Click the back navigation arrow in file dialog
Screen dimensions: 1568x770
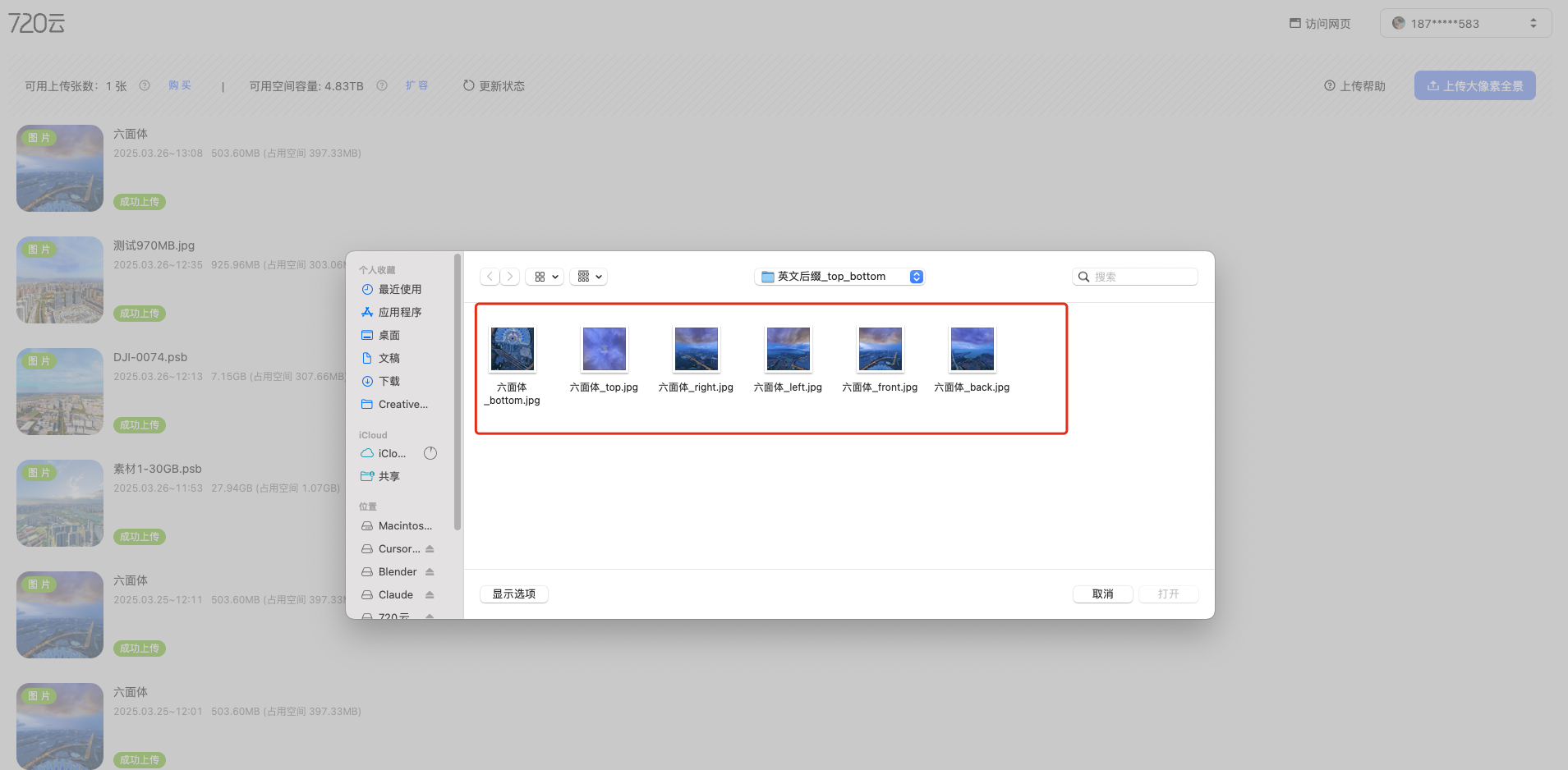point(490,277)
